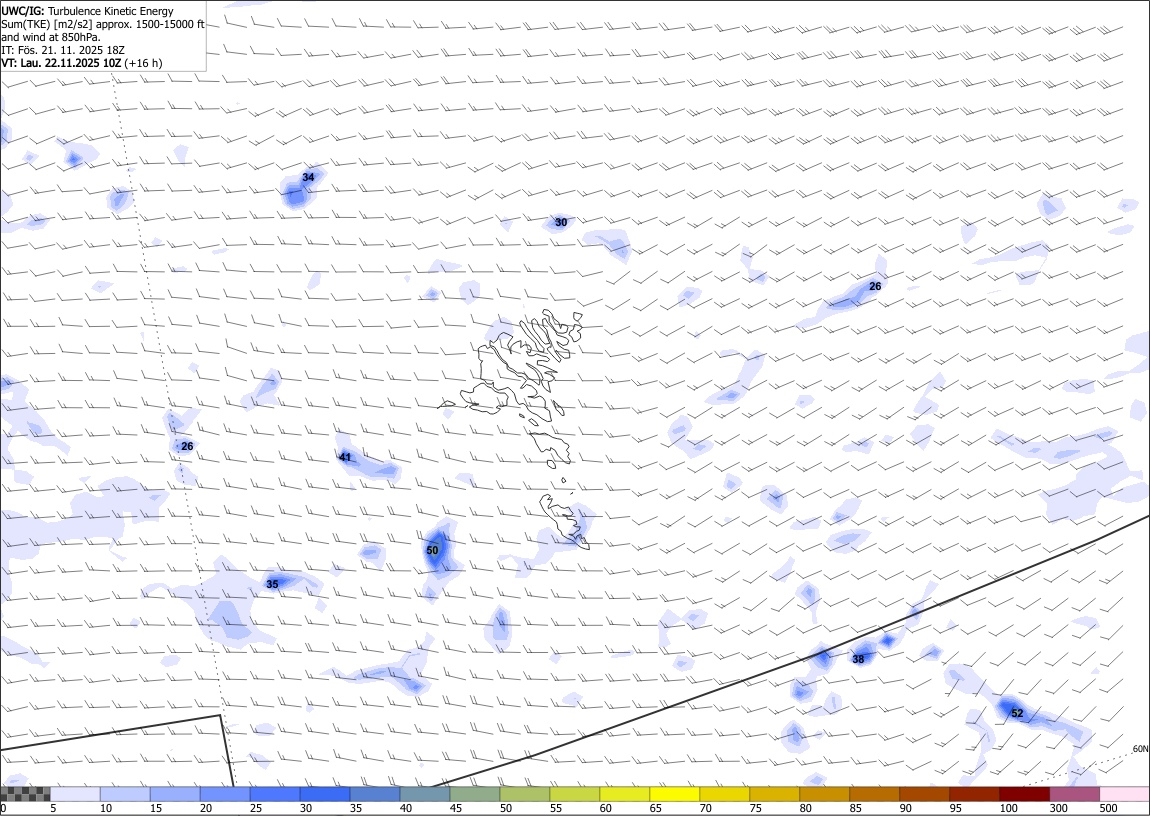Select the 60–65 yellow legend segment

(x=624, y=794)
